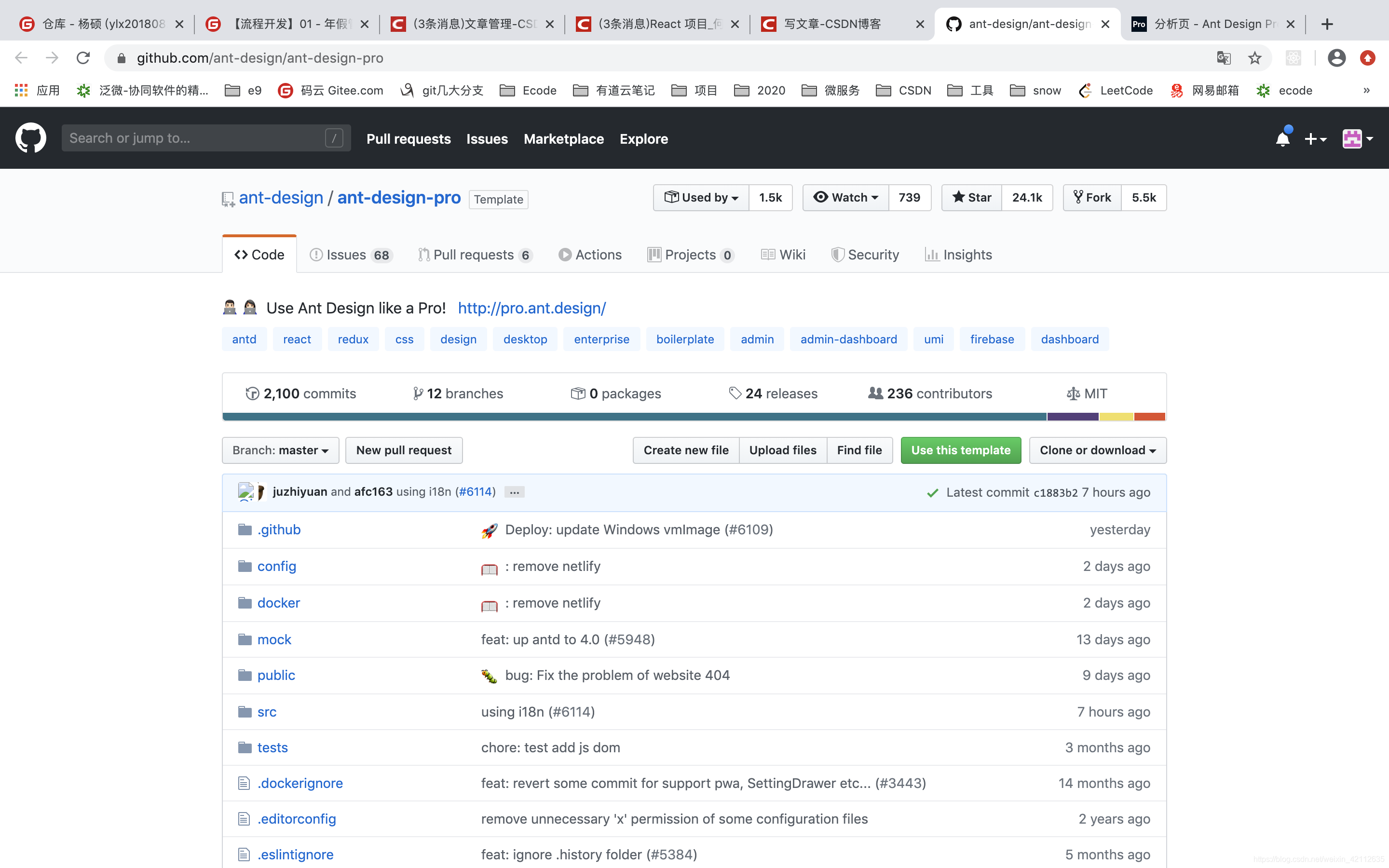The height and width of the screenshot is (868, 1389).
Task: Switch to the Actions tab
Action: coord(590,255)
